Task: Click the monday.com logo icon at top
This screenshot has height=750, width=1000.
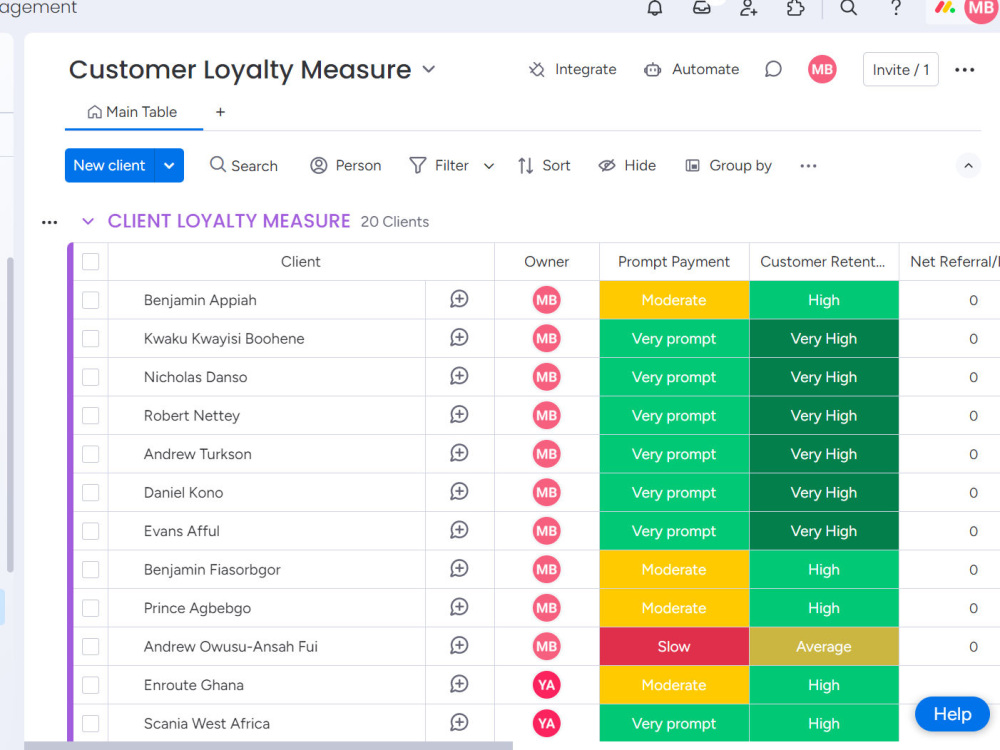Action: (945, 8)
